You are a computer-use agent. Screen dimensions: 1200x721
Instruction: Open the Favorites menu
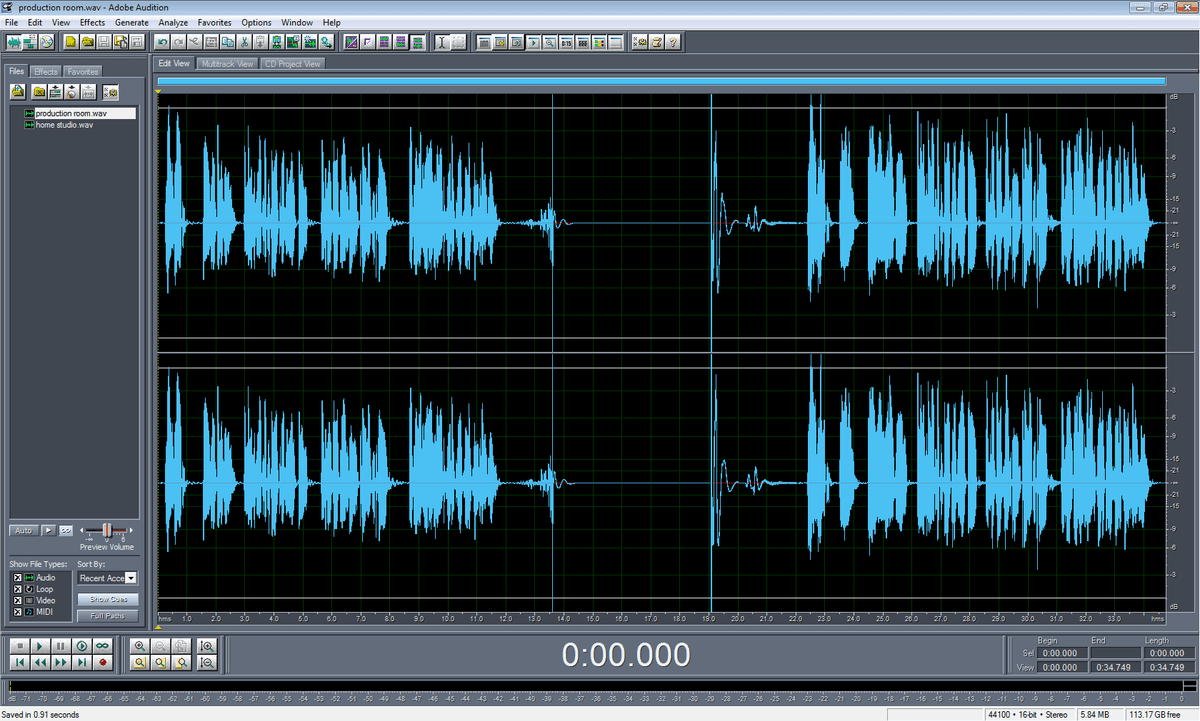pos(215,22)
